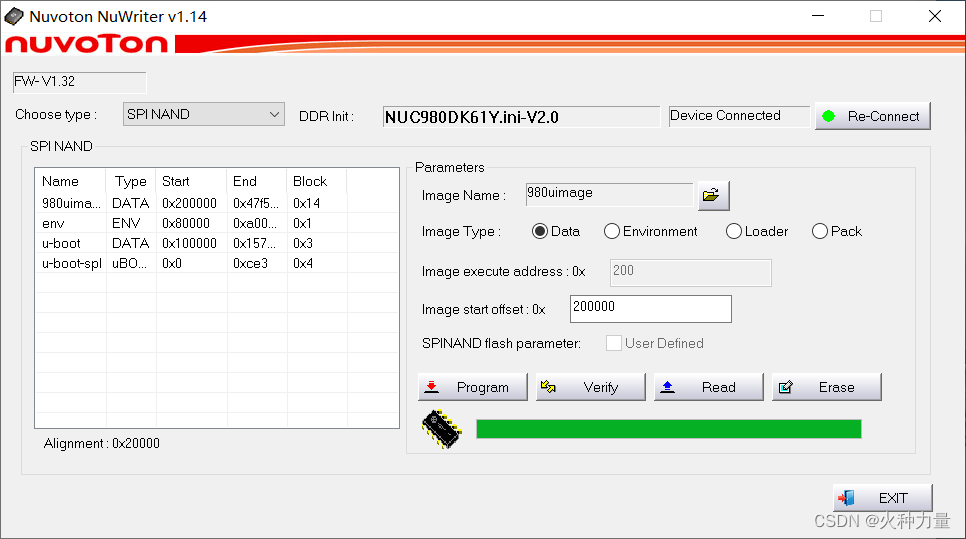Screen dimensions: 966x539
Task: Click the Nuvoton logo
Action: click(x=86, y=44)
